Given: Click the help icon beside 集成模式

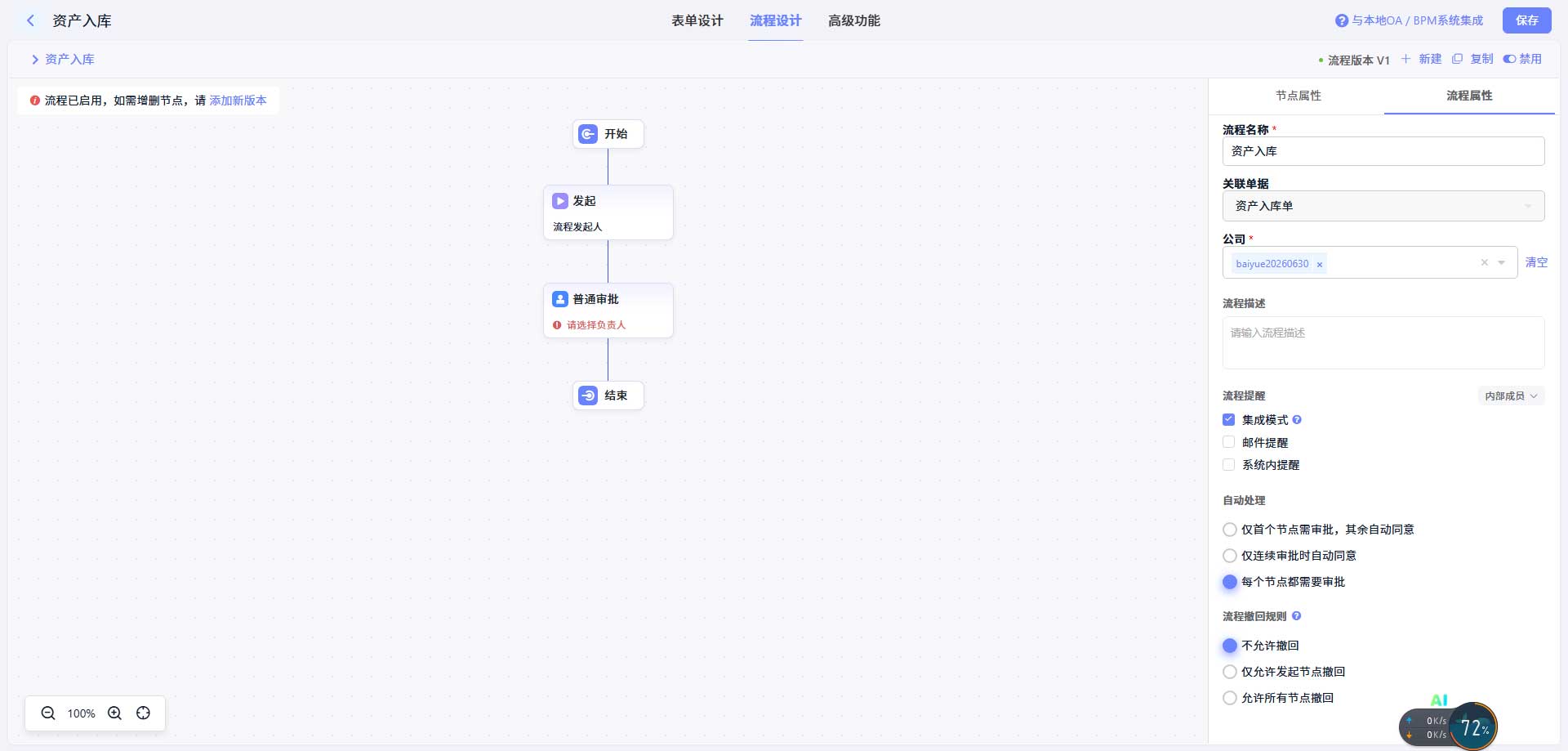Looking at the screenshot, I should click(1297, 420).
